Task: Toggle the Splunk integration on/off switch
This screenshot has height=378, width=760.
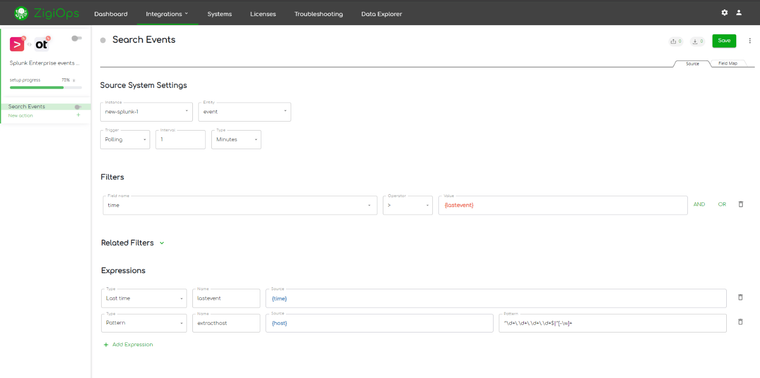Action: 76,38
